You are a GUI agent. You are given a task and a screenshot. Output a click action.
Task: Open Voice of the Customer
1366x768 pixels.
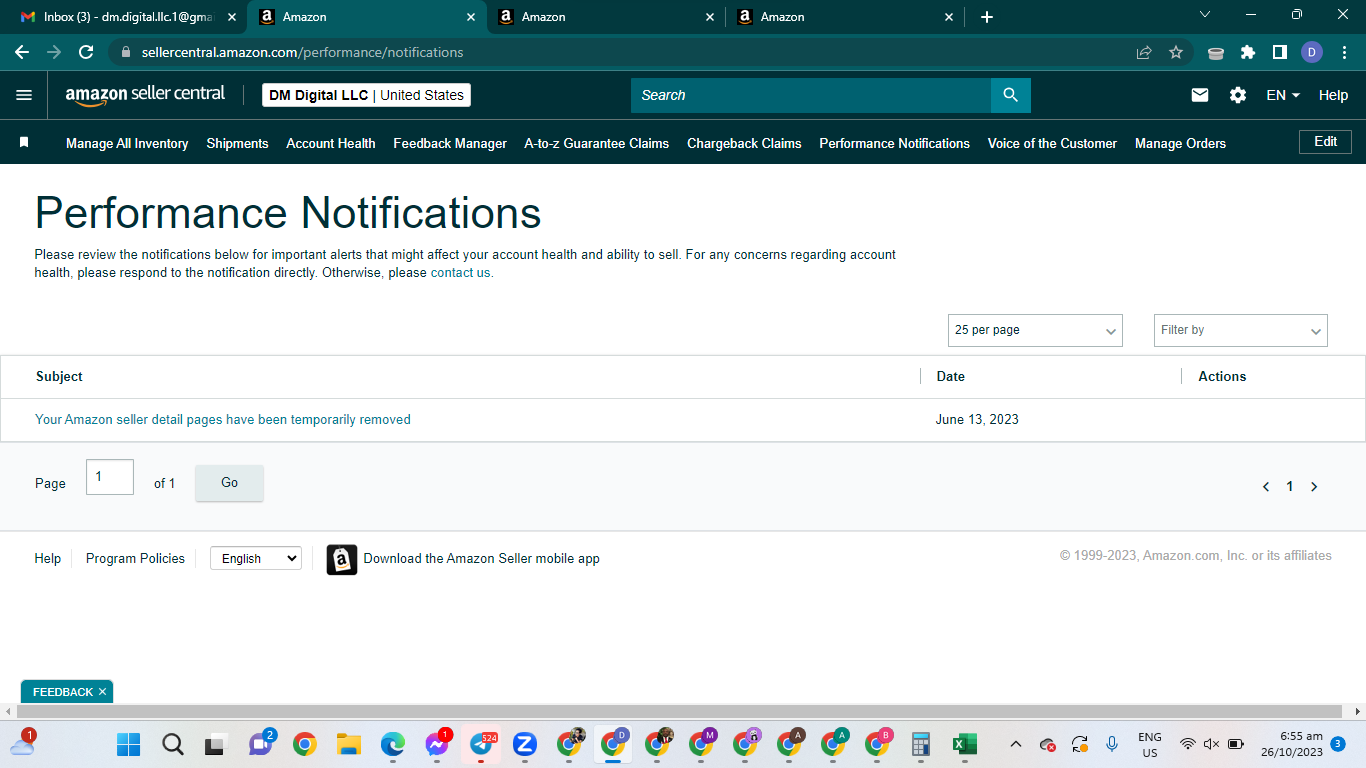[1052, 143]
